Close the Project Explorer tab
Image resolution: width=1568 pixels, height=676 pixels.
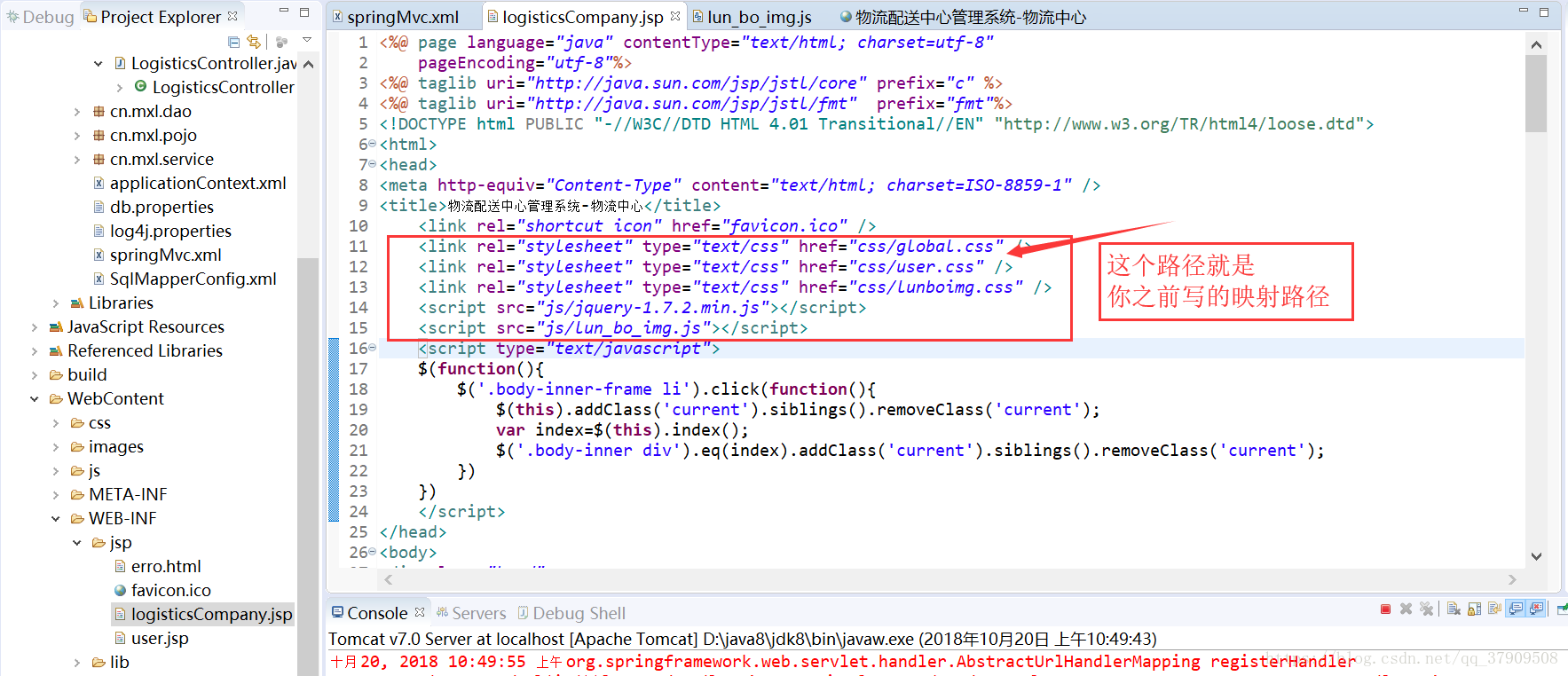pos(232,16)
